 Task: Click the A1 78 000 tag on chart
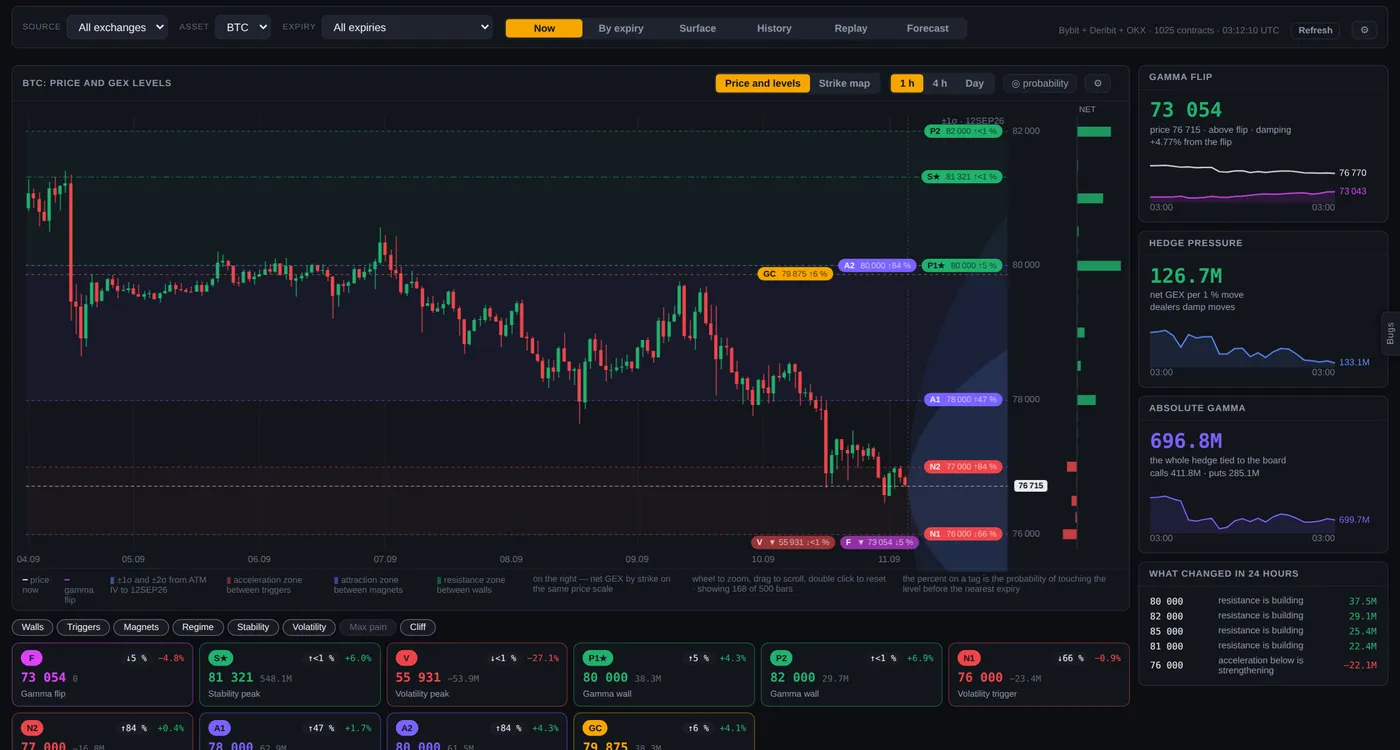click(x=963, y=399)
